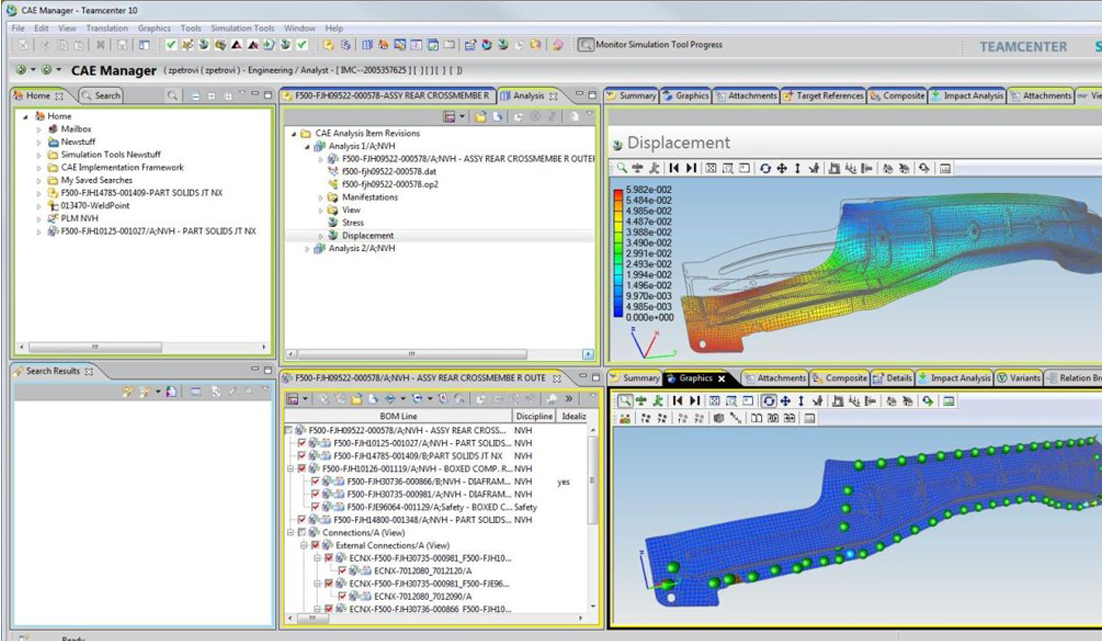Click red 5.982e-002 legend color swatch
The width and height of the screenshot is (1102, 641).
coord(618,192)
